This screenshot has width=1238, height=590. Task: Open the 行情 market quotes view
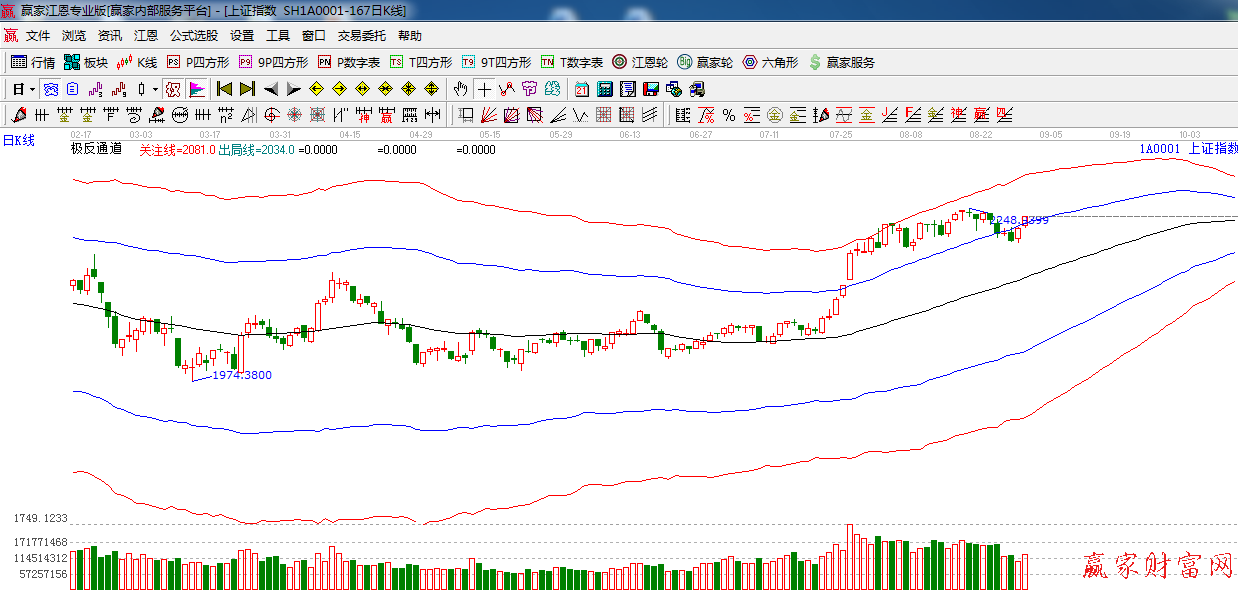(33, 62)
